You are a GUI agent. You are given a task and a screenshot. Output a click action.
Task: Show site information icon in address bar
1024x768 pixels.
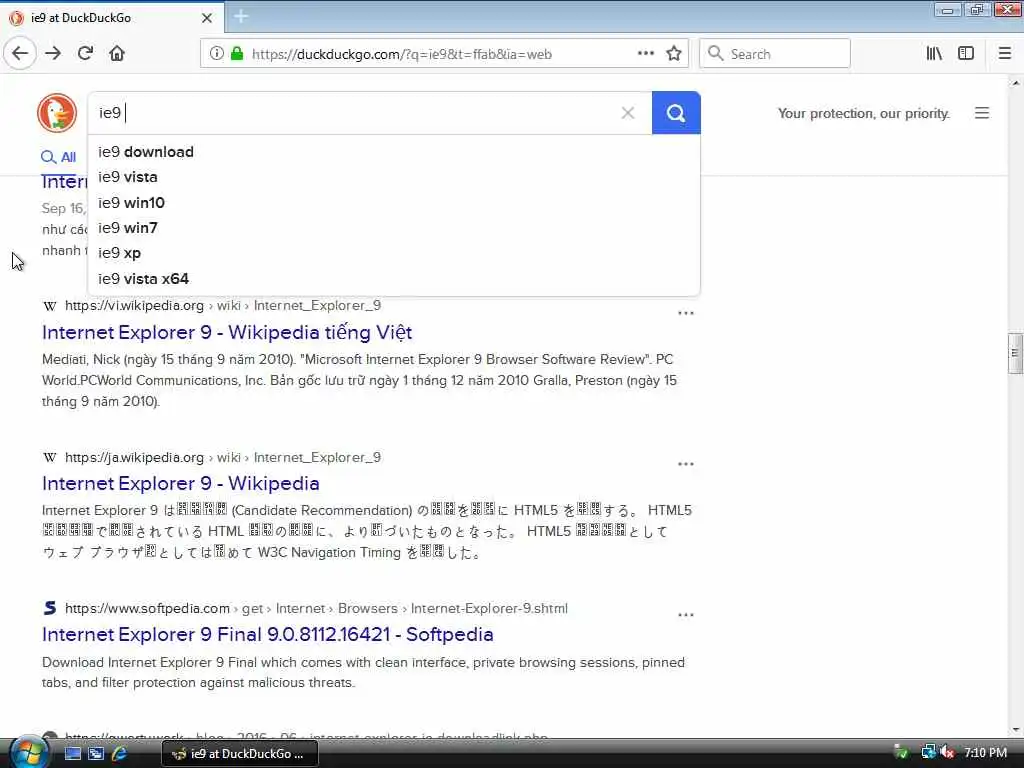[217, 54]
